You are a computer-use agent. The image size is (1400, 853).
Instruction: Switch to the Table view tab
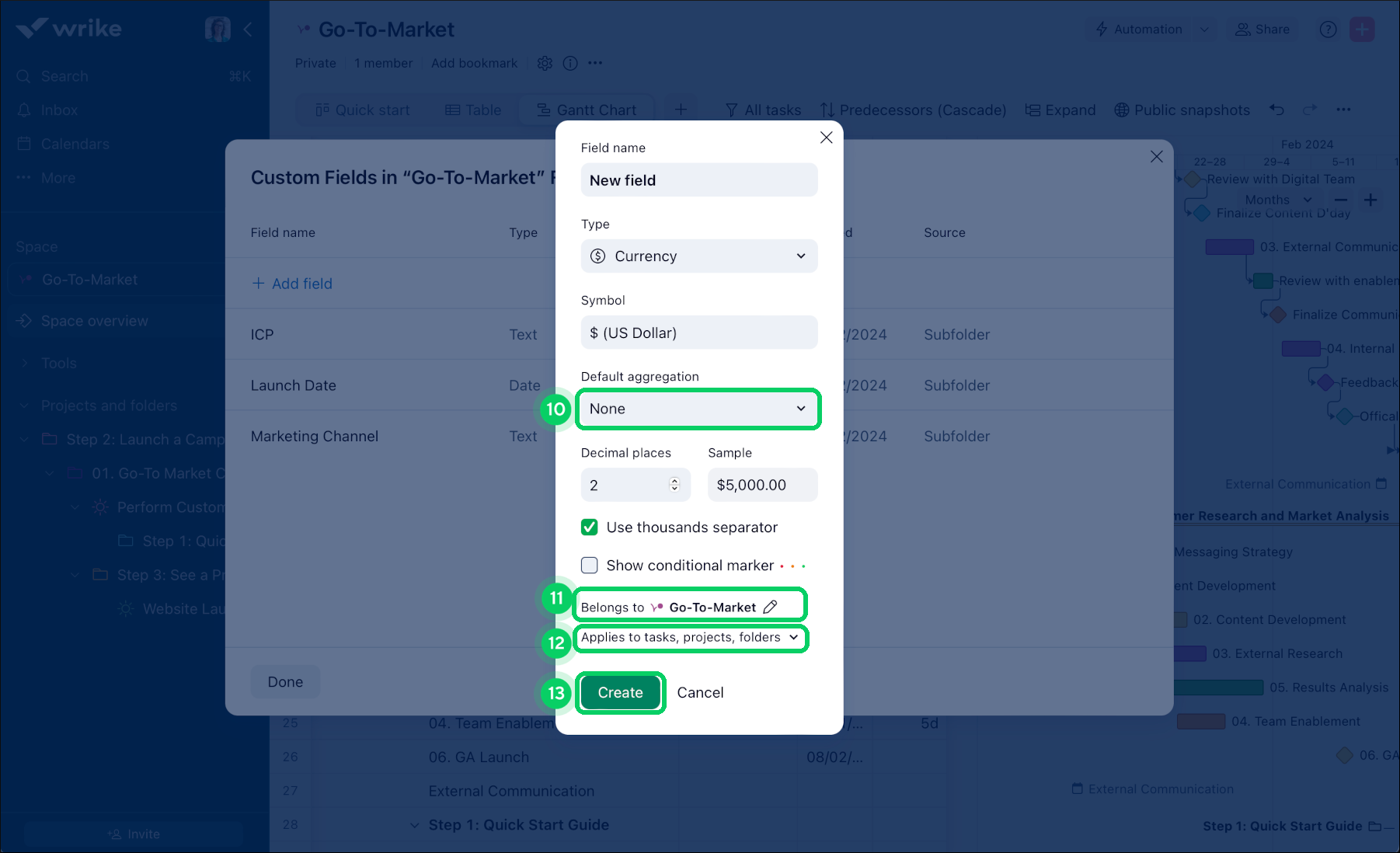coord(473,110)
